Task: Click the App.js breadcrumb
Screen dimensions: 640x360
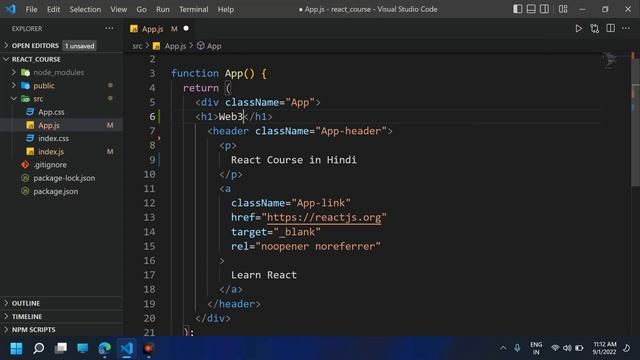Action: [x=175, y=46]
